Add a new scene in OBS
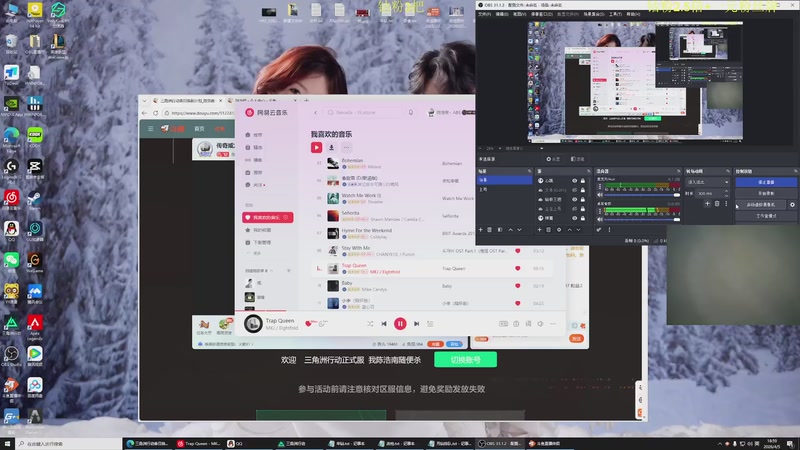This screenshot has height=450, width=800. [481, 230]
